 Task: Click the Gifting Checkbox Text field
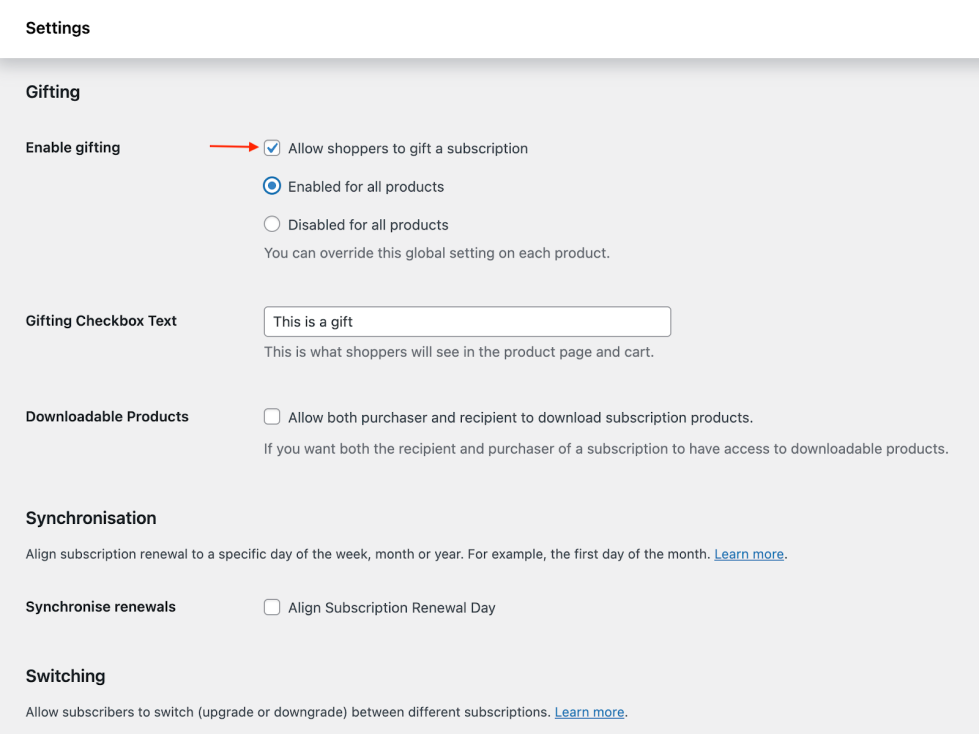click(x=467, y=321)
